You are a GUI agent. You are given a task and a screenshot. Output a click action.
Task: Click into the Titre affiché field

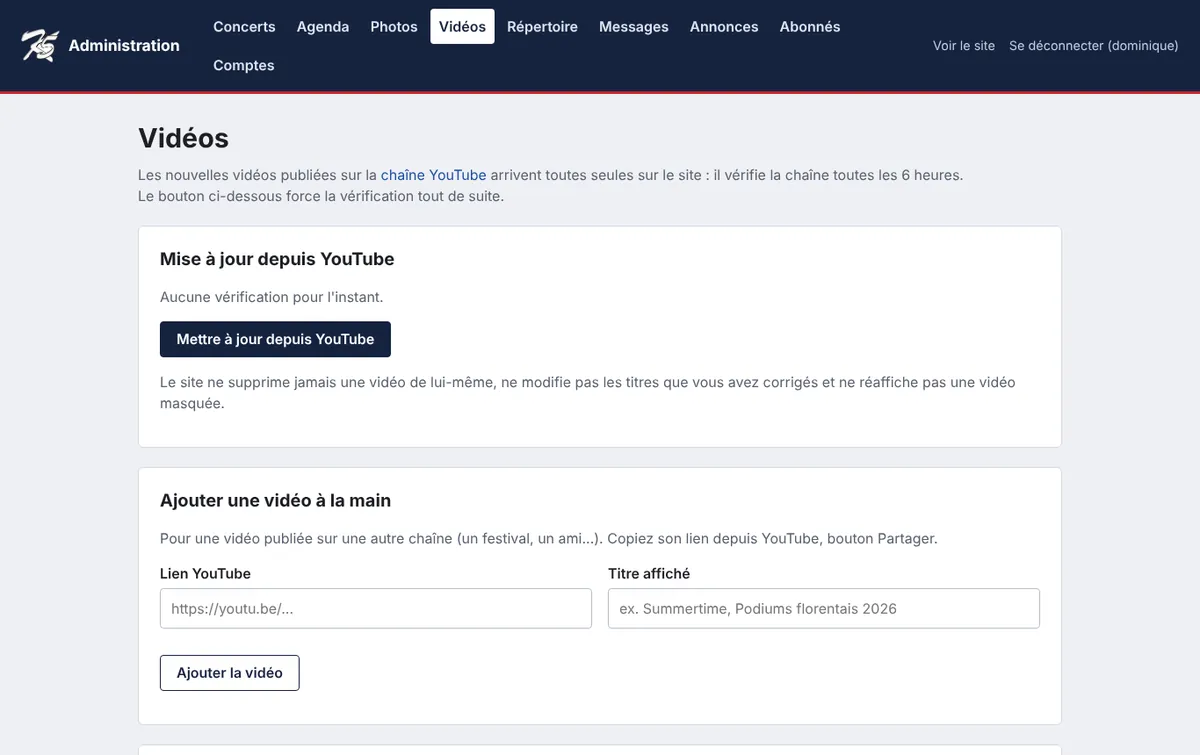[824, 608]
